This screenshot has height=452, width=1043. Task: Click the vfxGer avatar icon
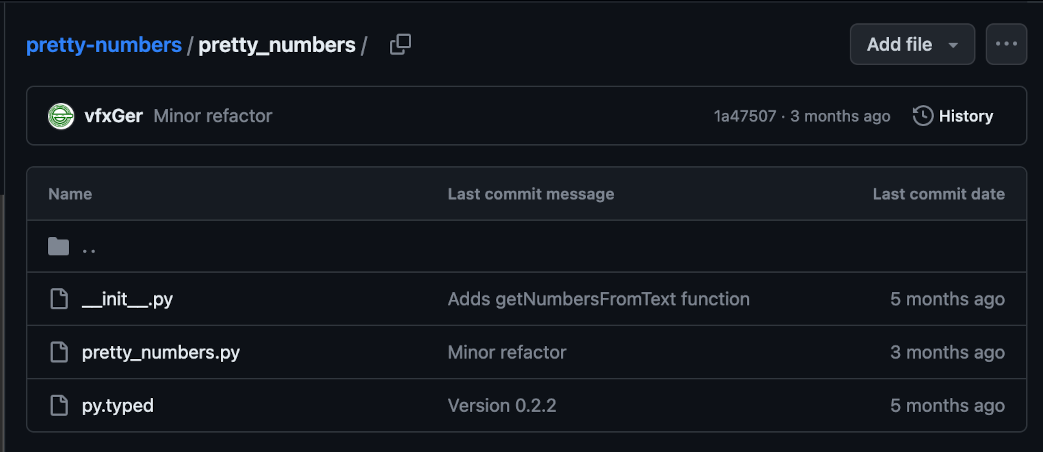[x=61, y=116]
